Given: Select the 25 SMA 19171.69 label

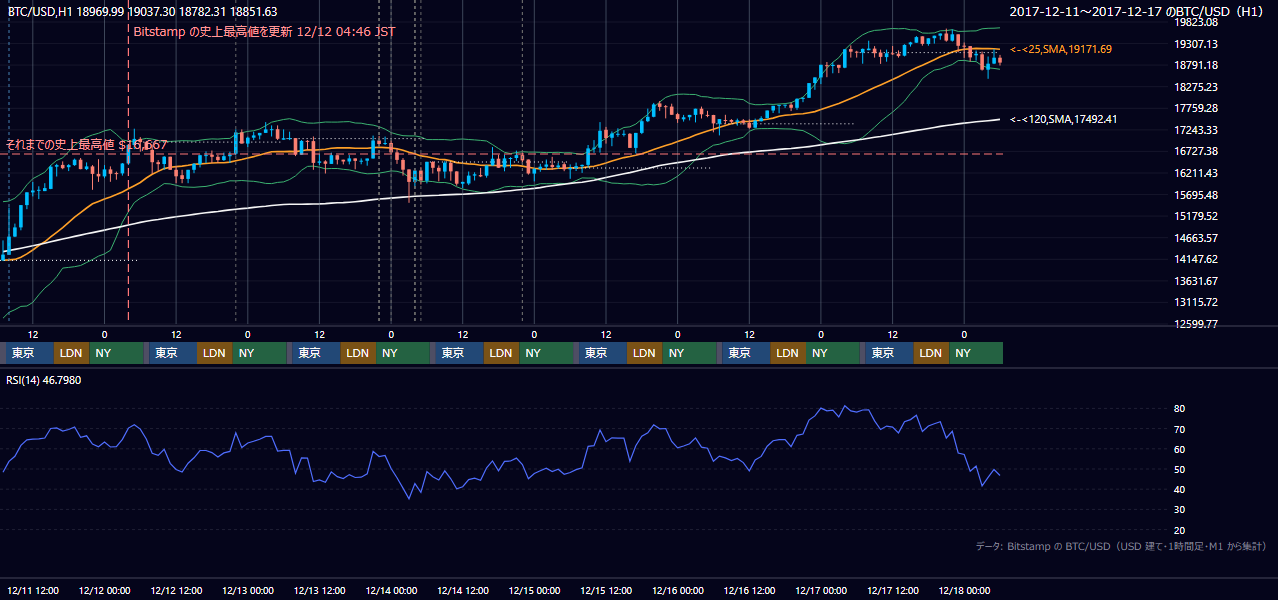Looking at the screenshot, I should click(x=1061, y=49).
